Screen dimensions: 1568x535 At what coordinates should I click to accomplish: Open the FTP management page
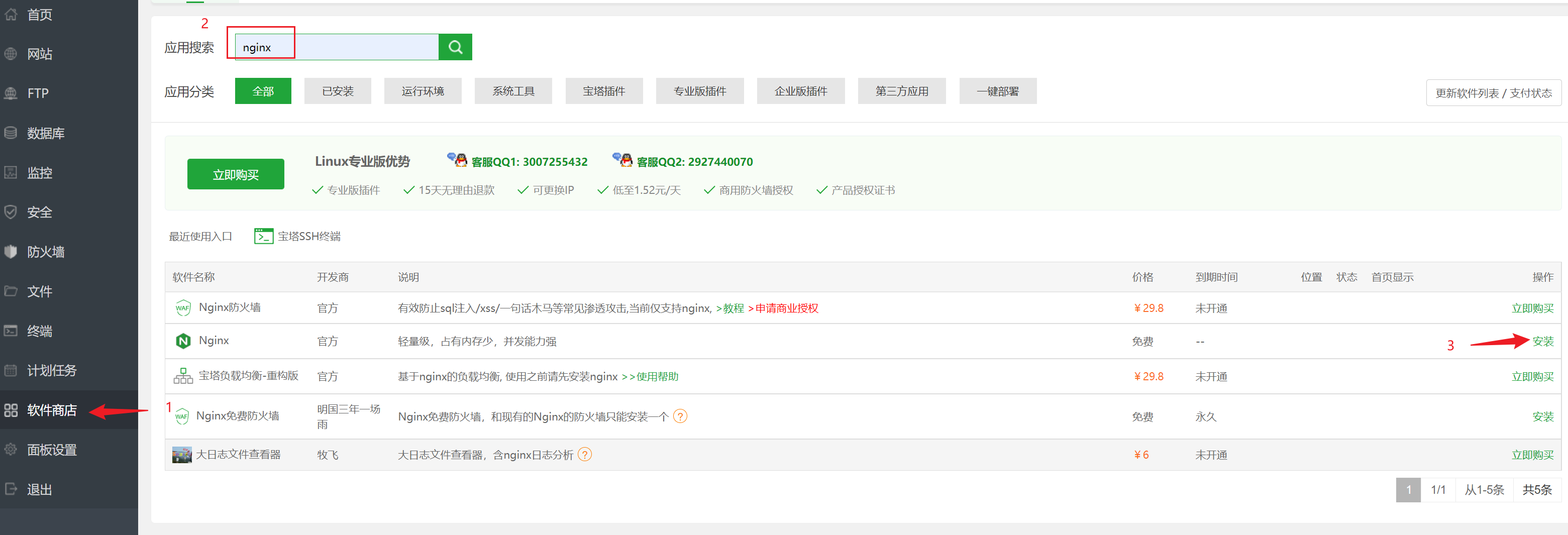point(37,93)
